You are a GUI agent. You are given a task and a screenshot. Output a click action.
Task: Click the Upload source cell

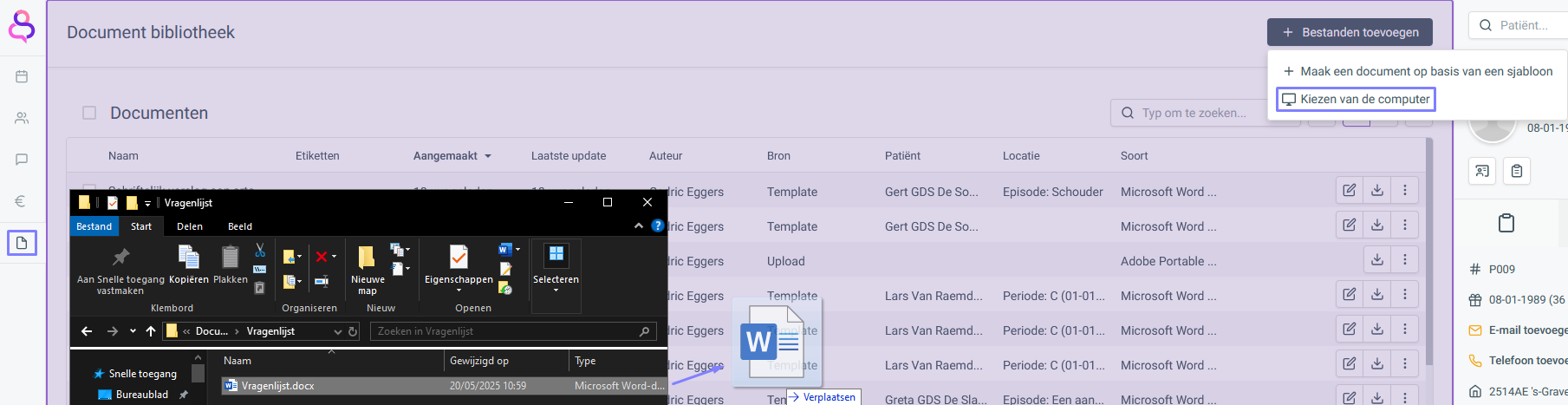(x=785, y=261)
